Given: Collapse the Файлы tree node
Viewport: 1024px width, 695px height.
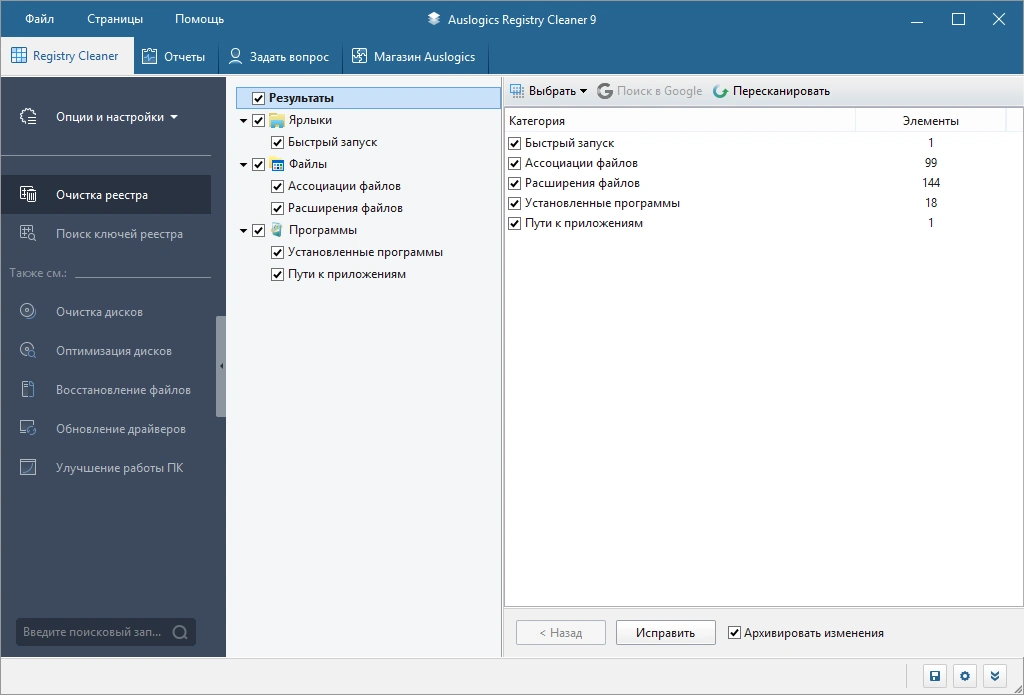Looking at the screenshot, I should 244,165.
